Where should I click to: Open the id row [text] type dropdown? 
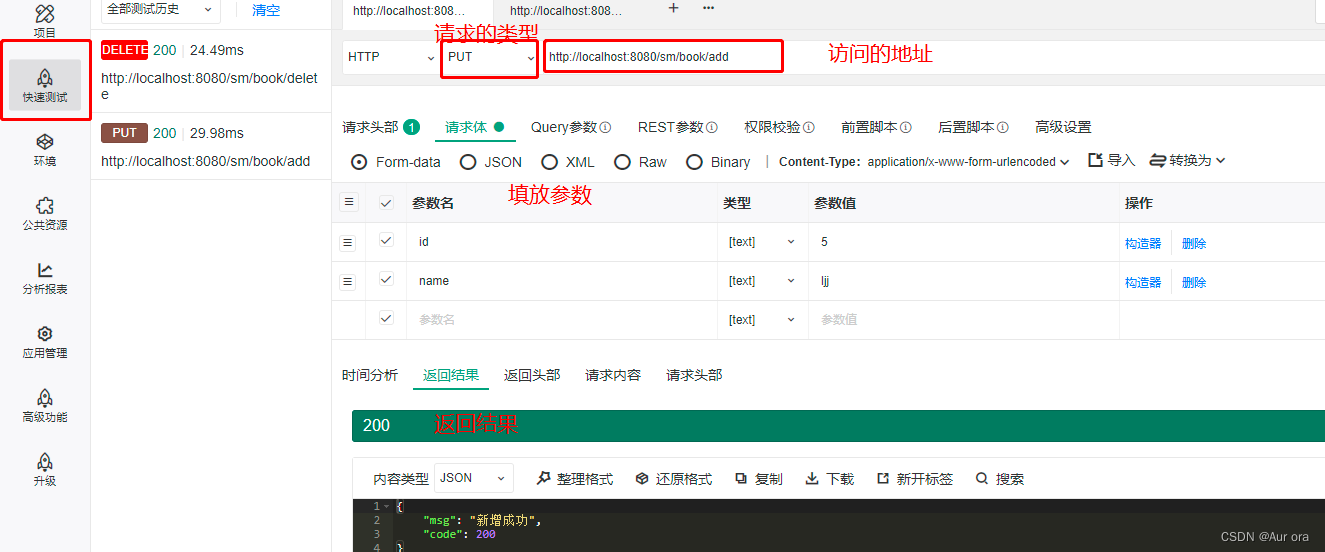(x=762, y=242)
